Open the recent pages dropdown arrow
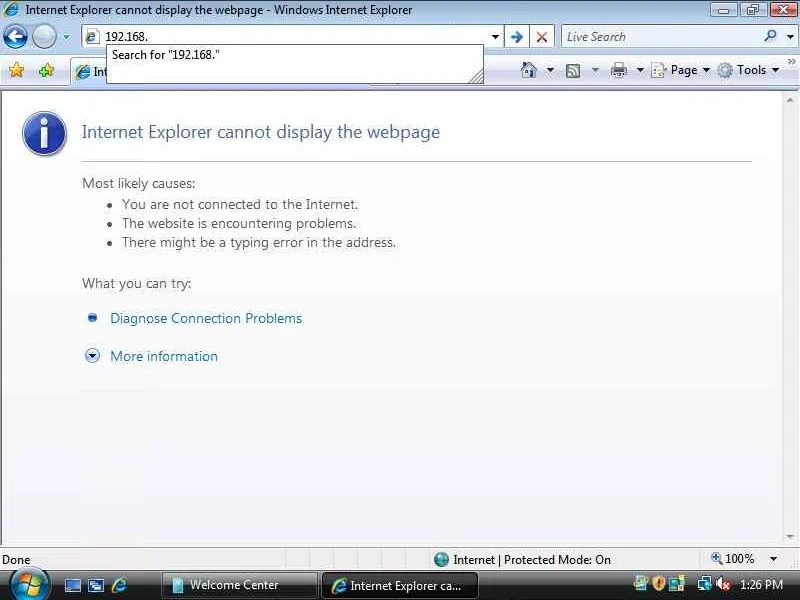 pos(66,37)
